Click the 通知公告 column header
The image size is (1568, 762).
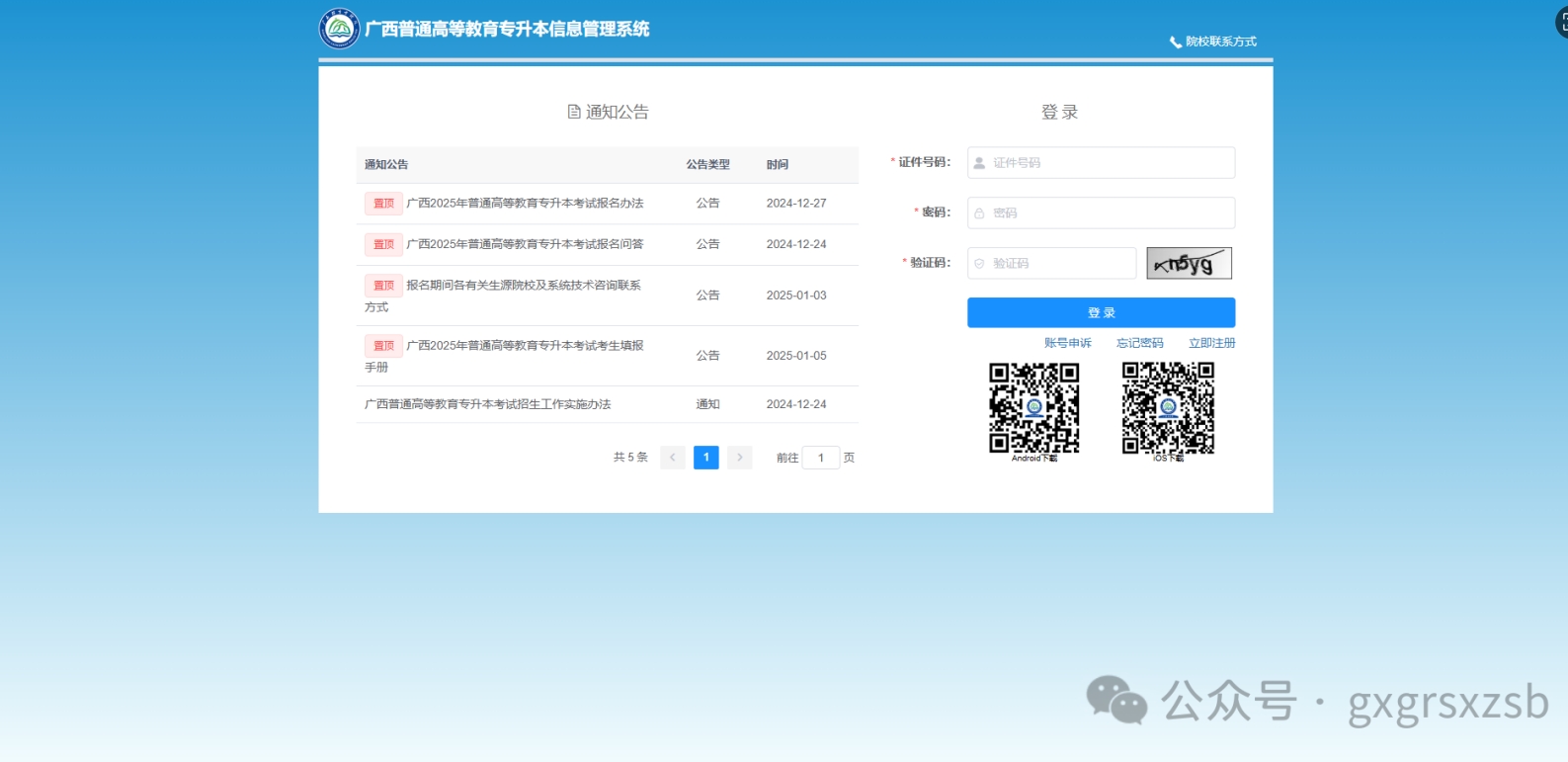386,165
